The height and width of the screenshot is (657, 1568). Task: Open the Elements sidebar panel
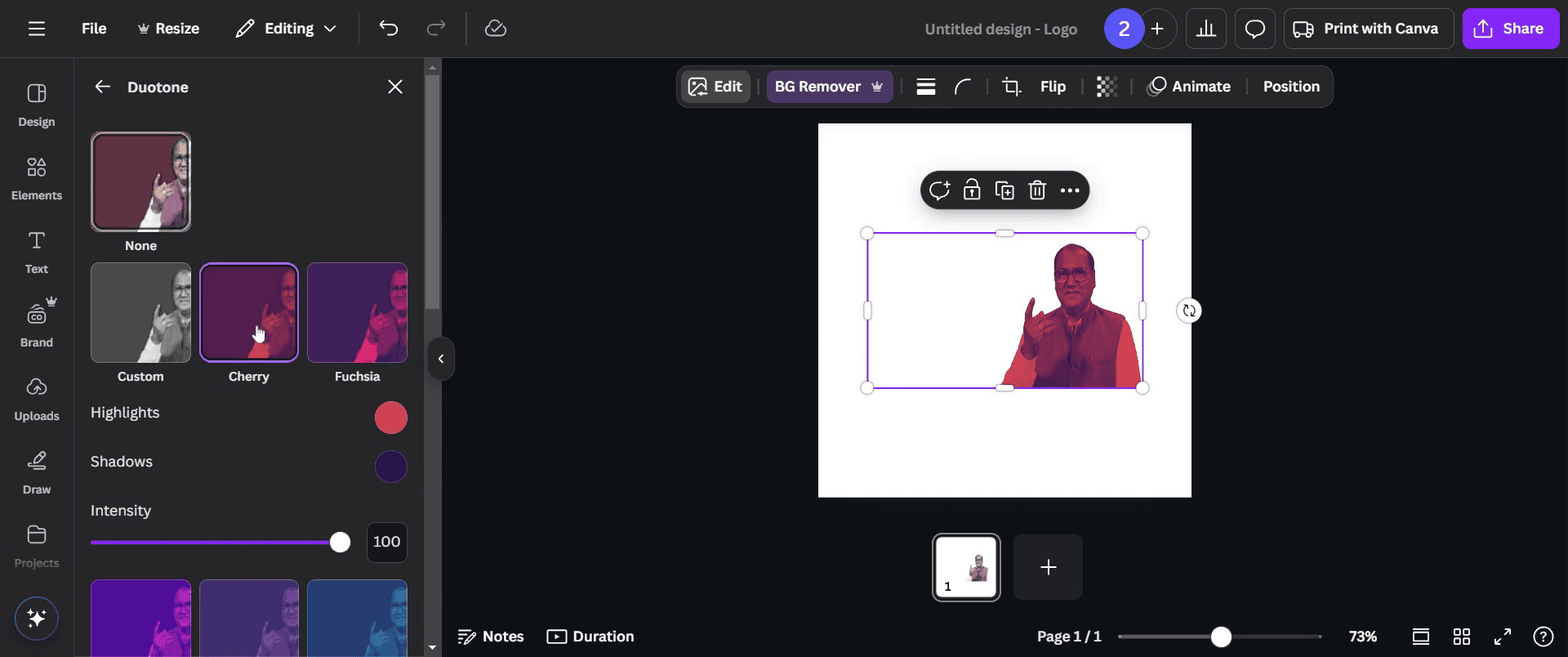pos(37,178)
